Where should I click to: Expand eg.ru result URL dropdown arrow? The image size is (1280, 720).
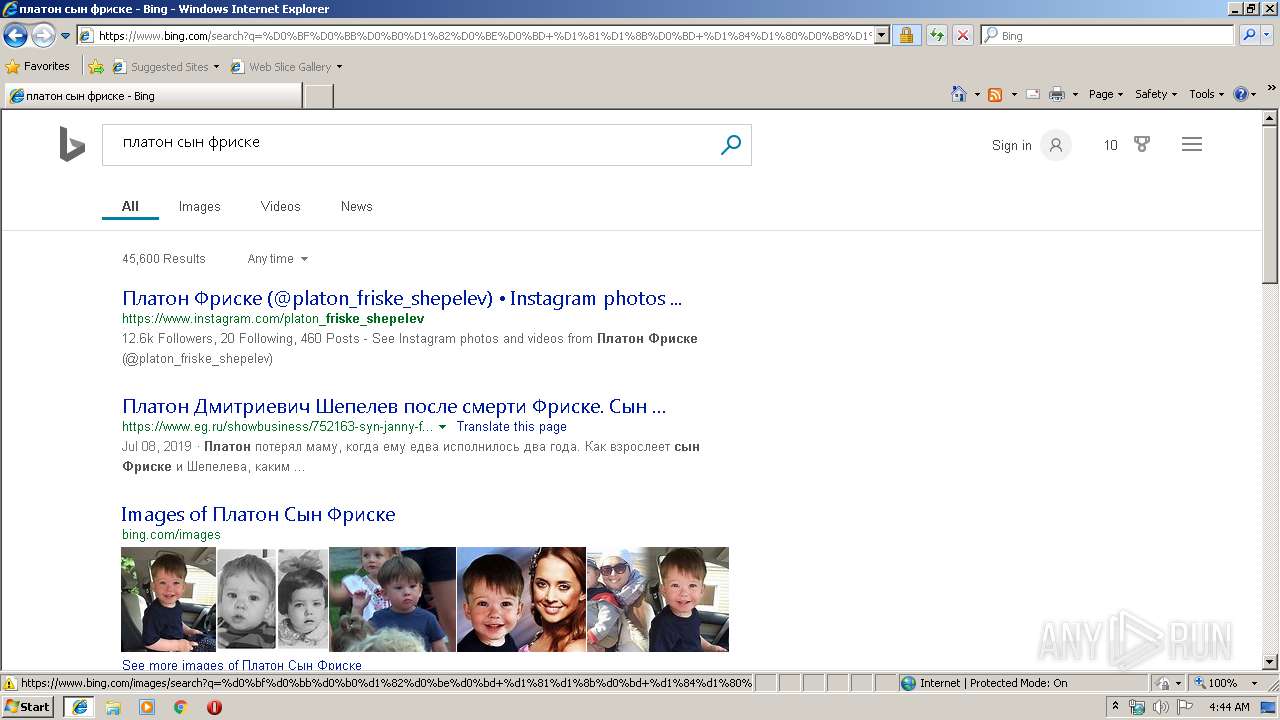point(442,427)
